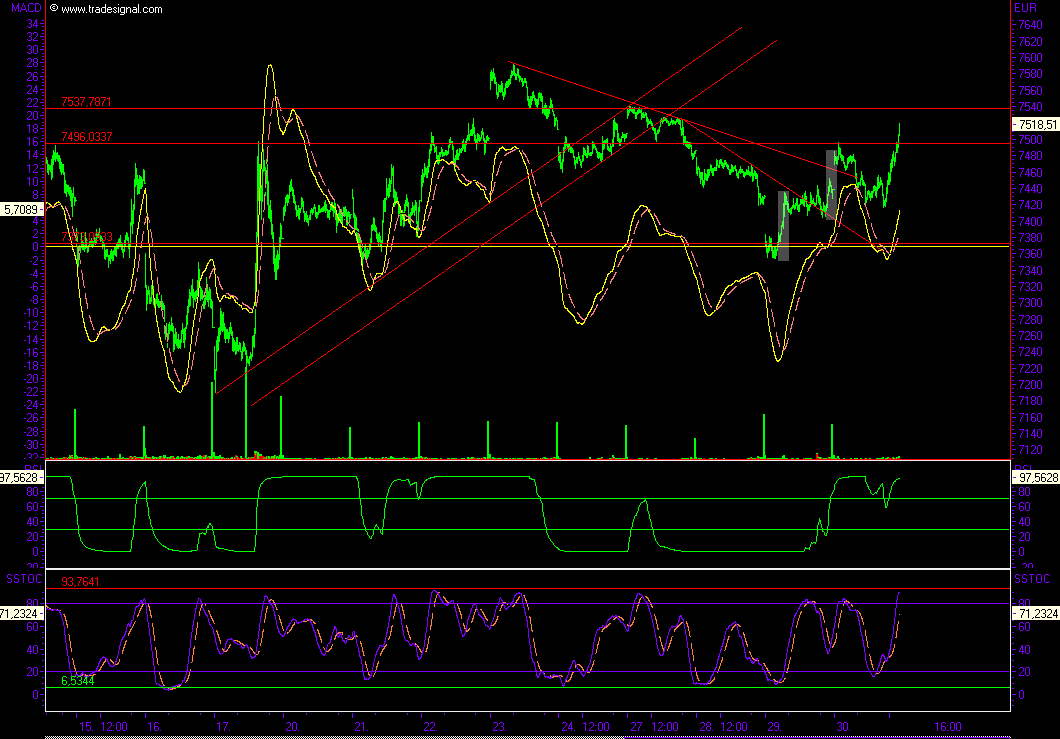Click date 23 on the time axis

(497, 727)
